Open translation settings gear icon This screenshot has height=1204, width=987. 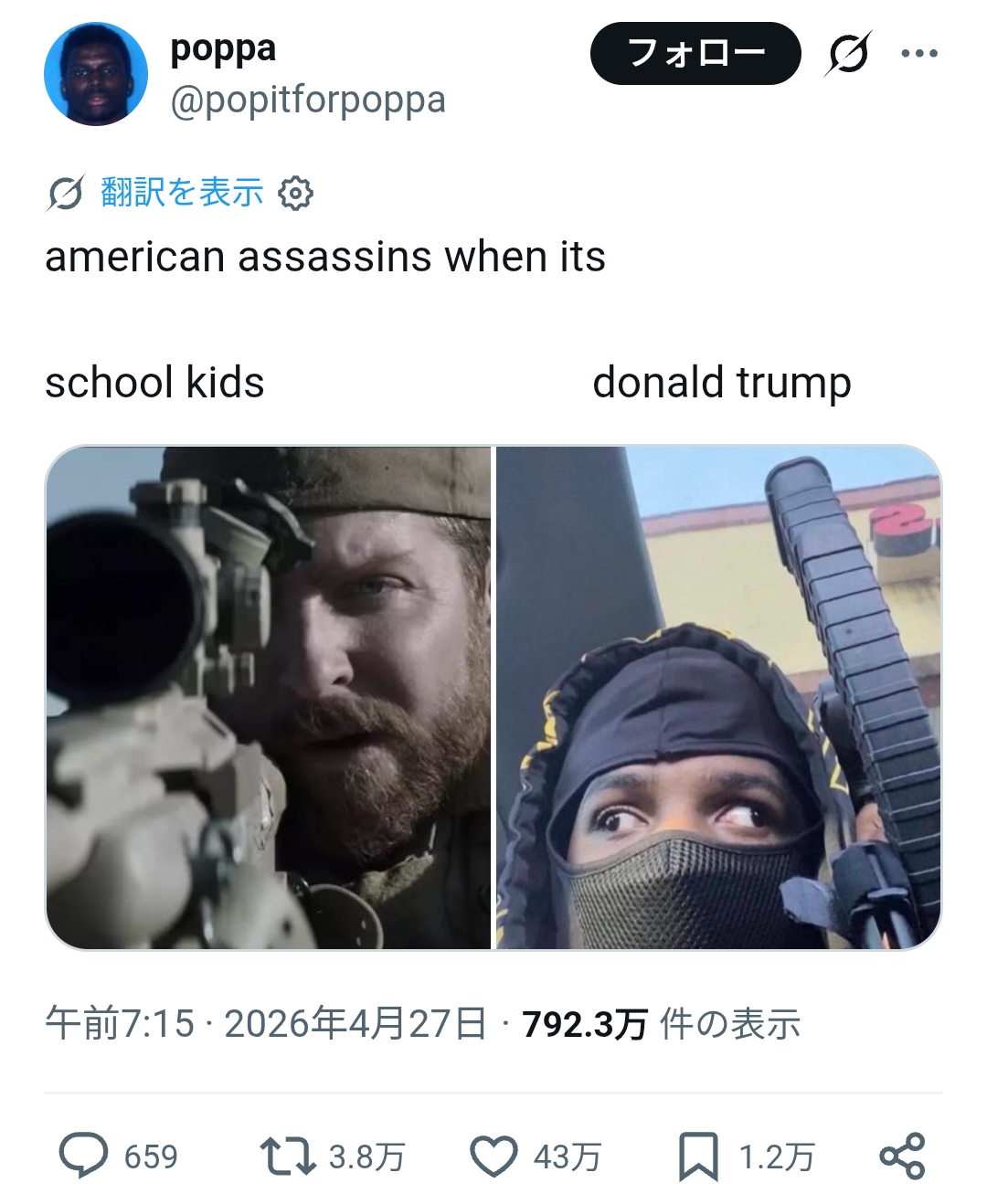(x=295, y=194)
